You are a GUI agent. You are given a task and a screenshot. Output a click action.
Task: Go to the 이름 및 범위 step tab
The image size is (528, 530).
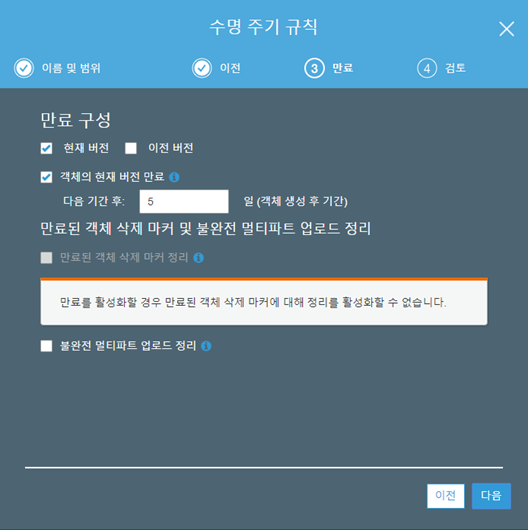pyautogui.click(x=71, y=68)
